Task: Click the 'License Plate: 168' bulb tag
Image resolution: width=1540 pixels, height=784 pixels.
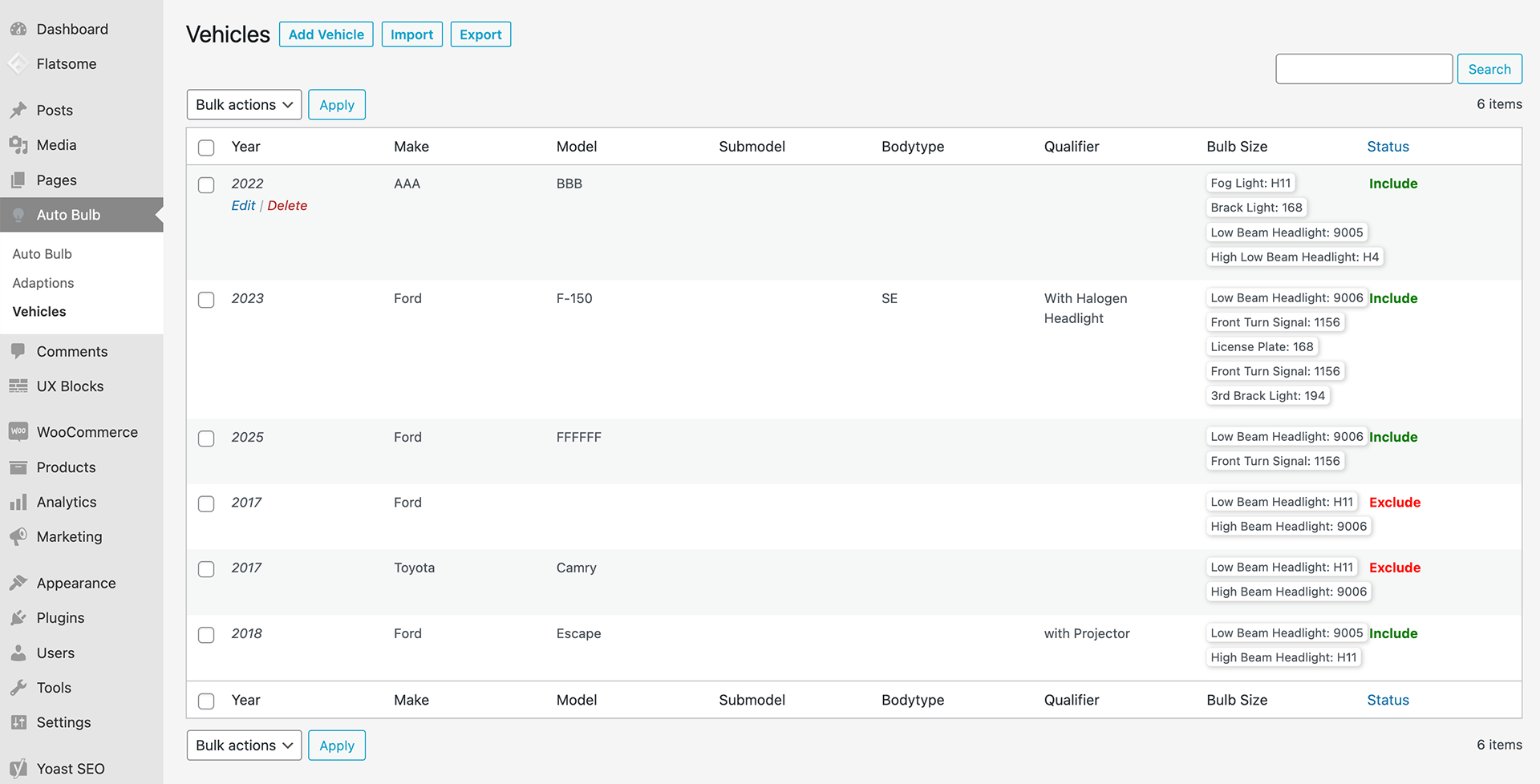Action: pos(1262,346)
